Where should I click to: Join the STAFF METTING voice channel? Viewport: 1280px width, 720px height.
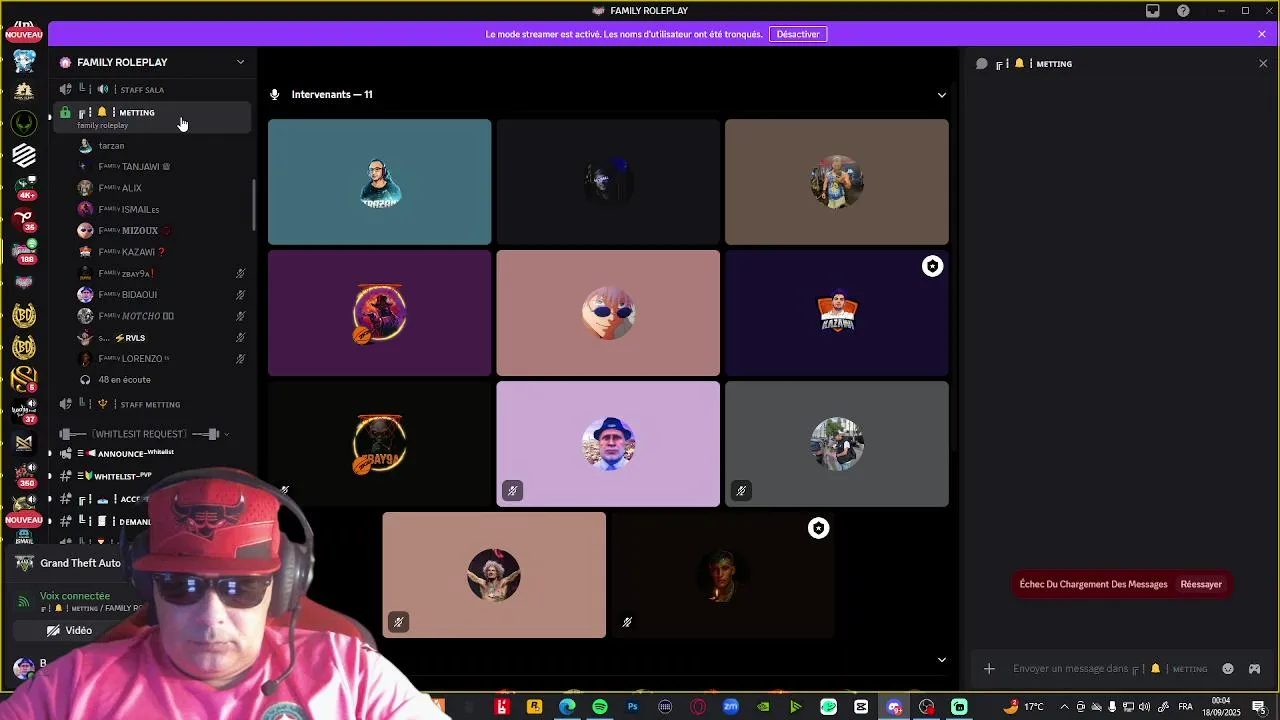(x=150, y=404)
